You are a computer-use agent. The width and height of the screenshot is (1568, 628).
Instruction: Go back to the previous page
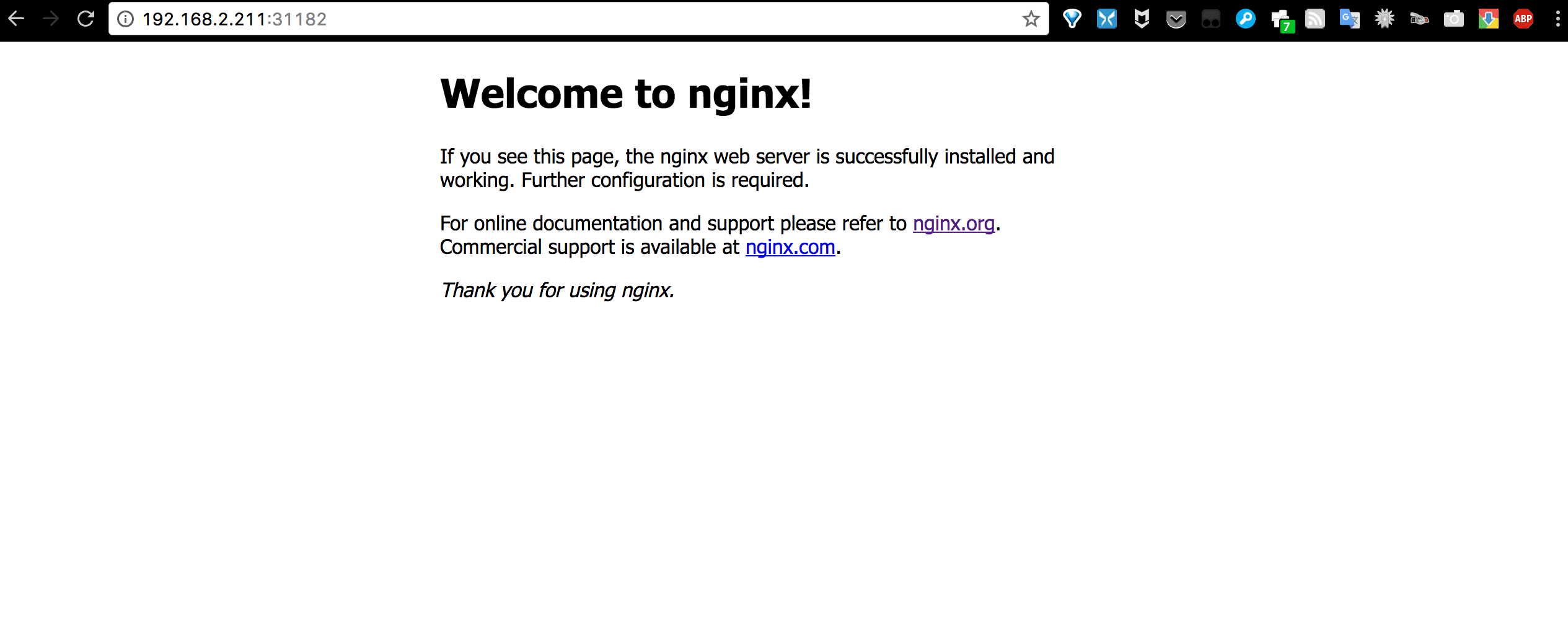tap(16, 19)
